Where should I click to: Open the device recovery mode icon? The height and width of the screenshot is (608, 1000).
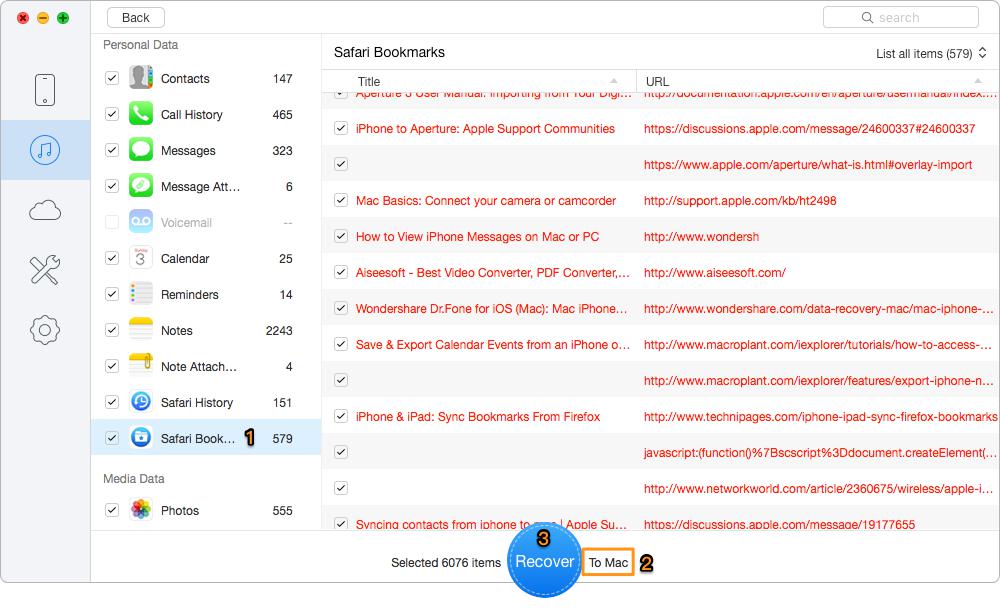[x=45, y=89]
